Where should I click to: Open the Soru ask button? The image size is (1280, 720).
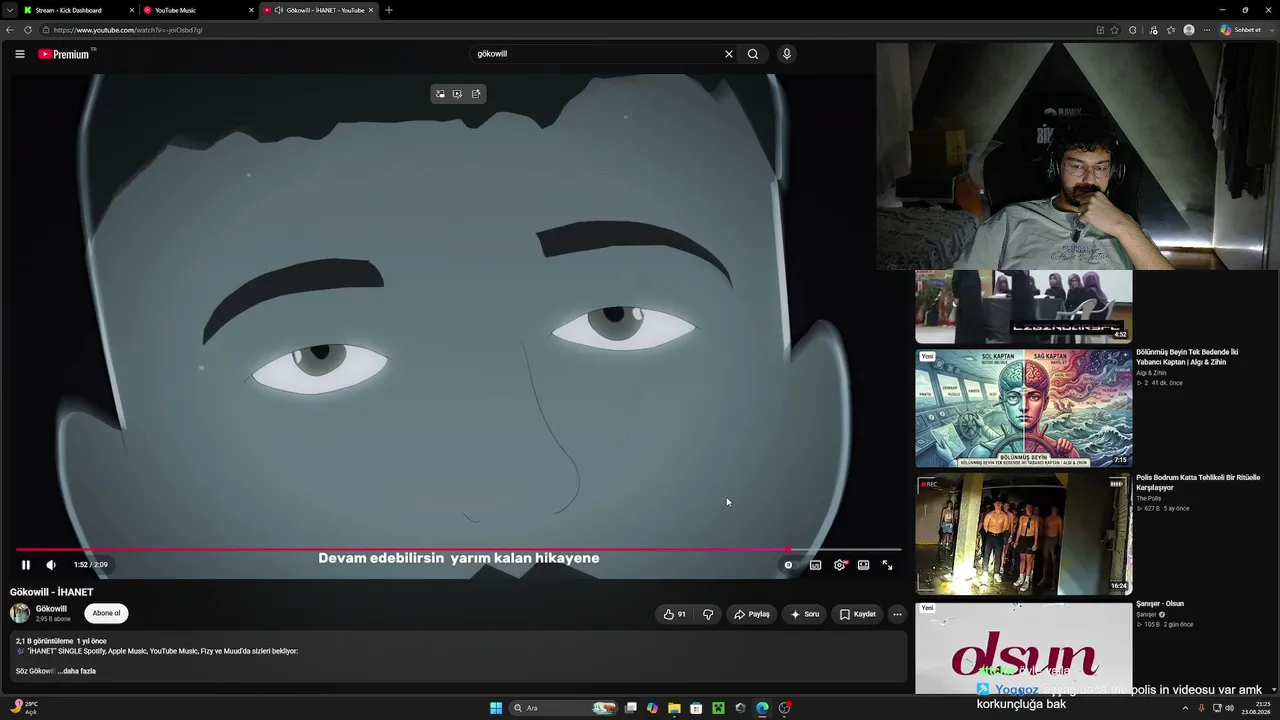tap(804, 614)
